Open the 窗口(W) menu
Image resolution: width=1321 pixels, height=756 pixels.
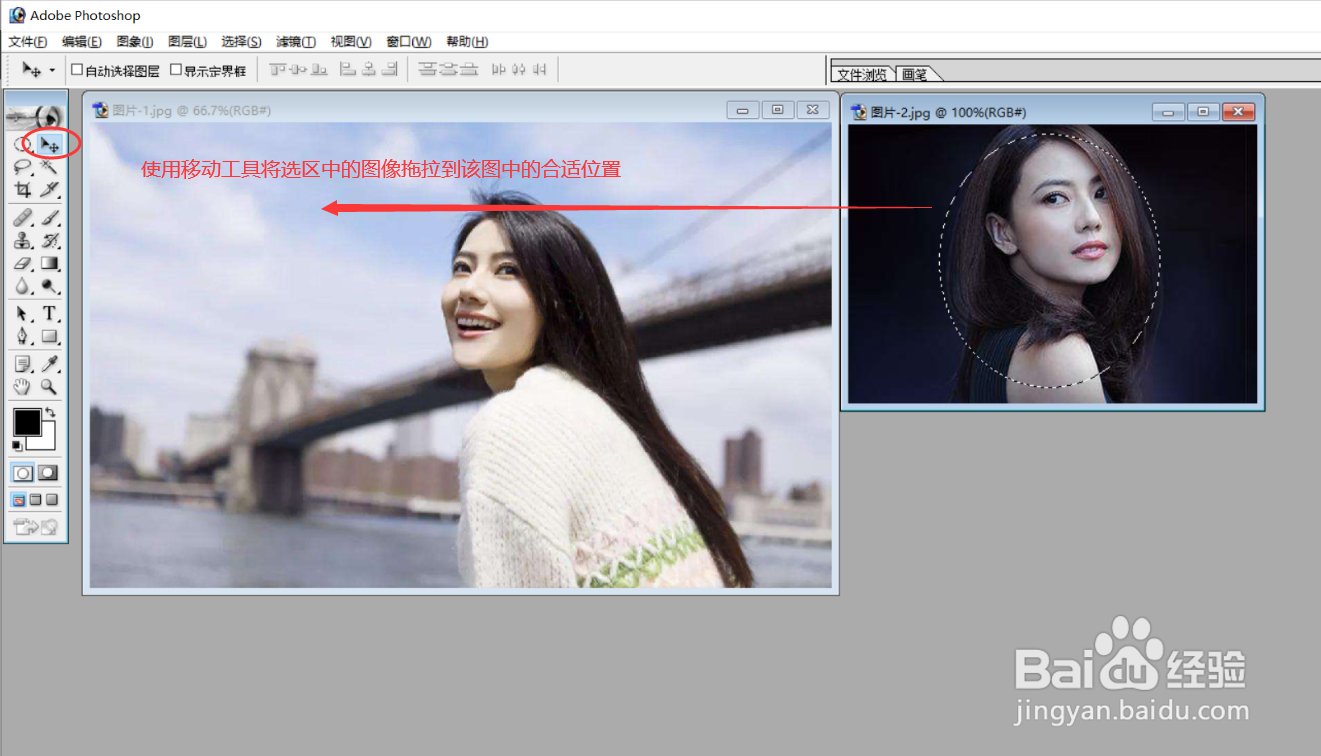[408, 41]
